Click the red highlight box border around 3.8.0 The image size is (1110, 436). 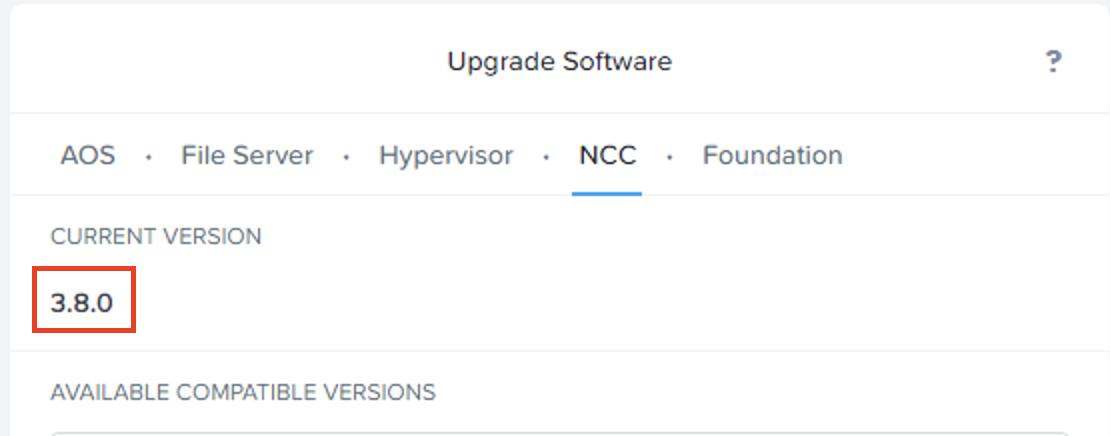(x=36, y=300)
